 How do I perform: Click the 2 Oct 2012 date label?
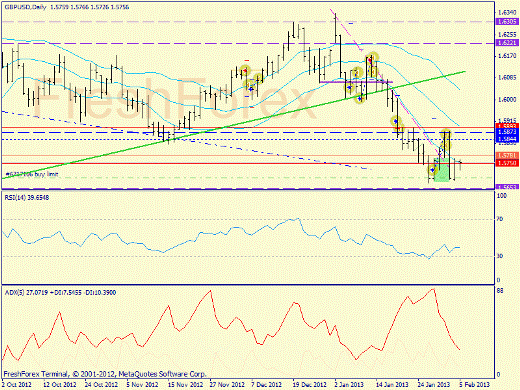click(17, 385)
